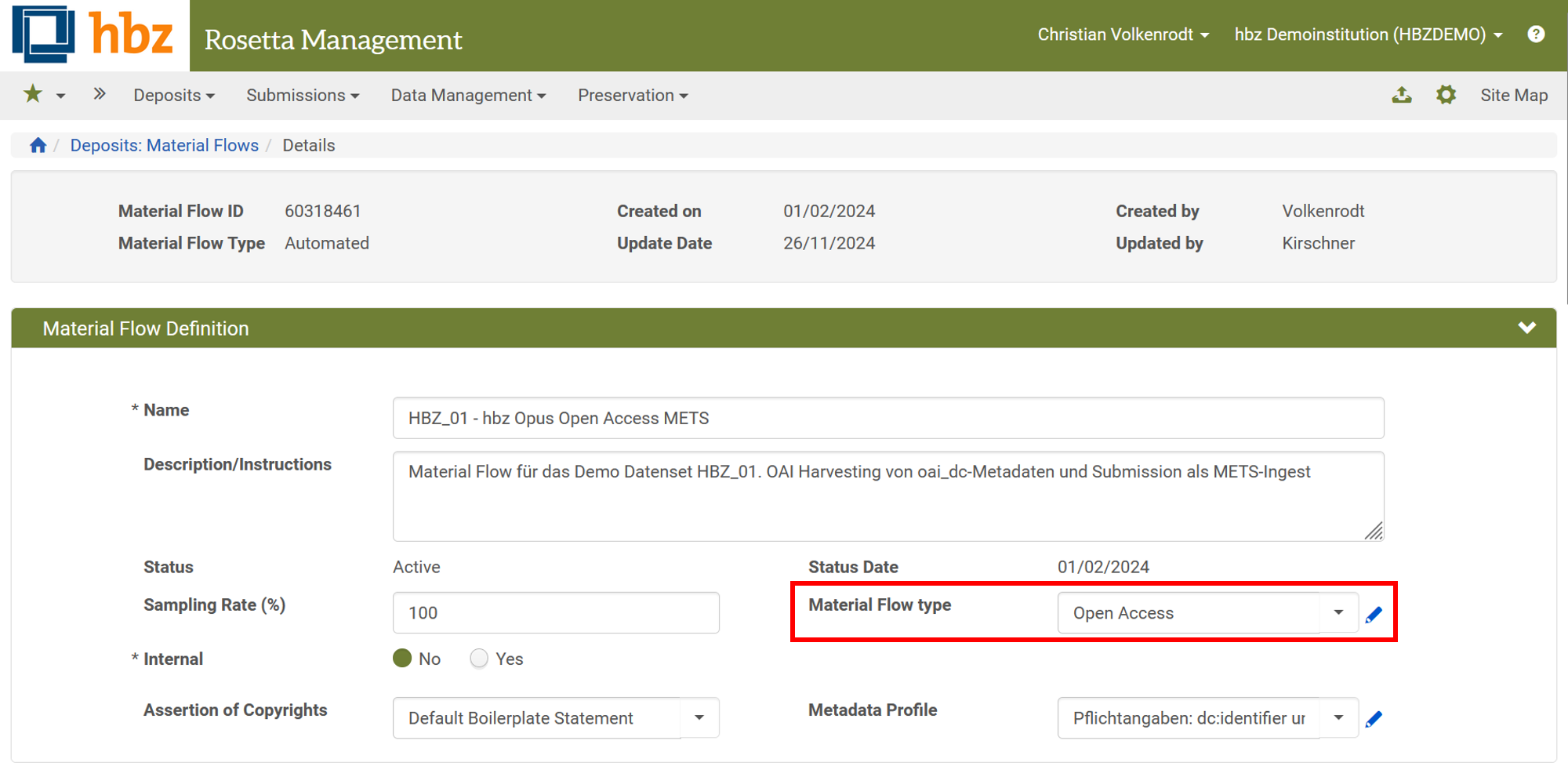Select the No radio button for Internal
This screenshot has width=1568, height=766.
[x=401, y=659]
